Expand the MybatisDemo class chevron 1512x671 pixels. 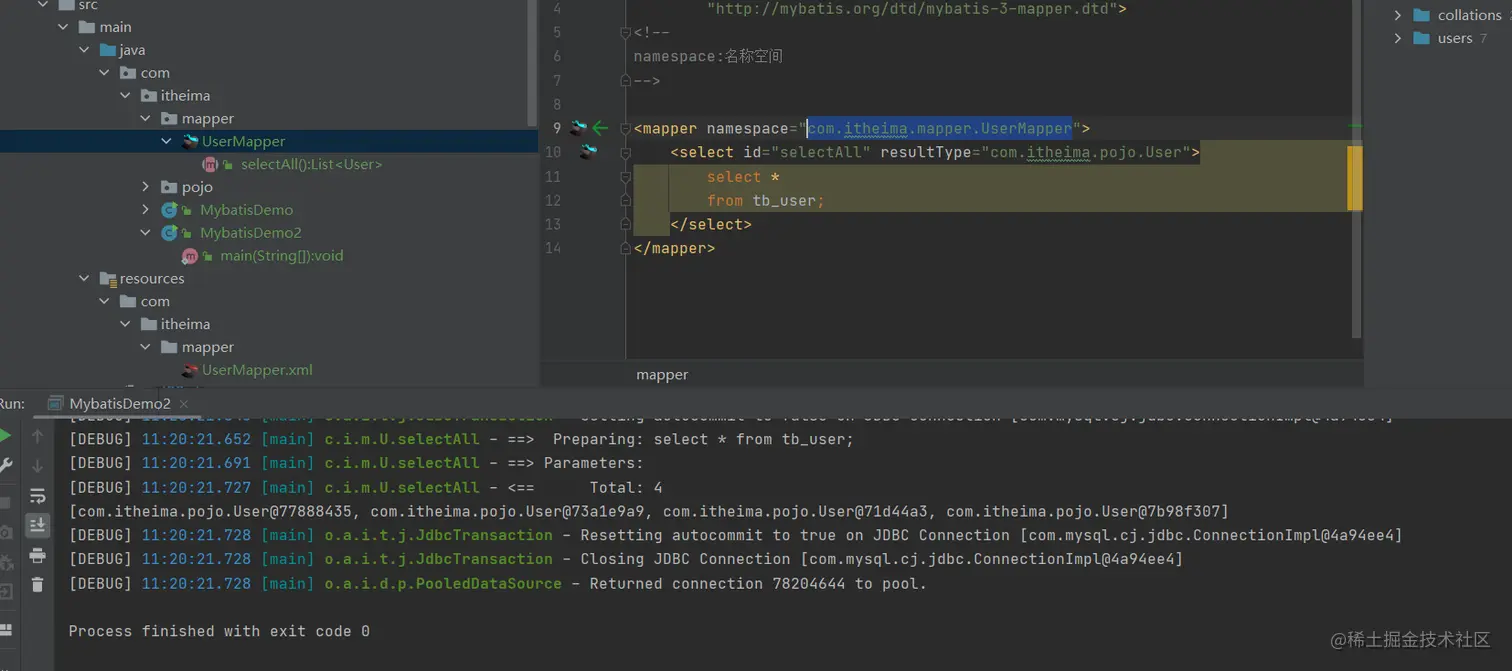tap(146, 210)
